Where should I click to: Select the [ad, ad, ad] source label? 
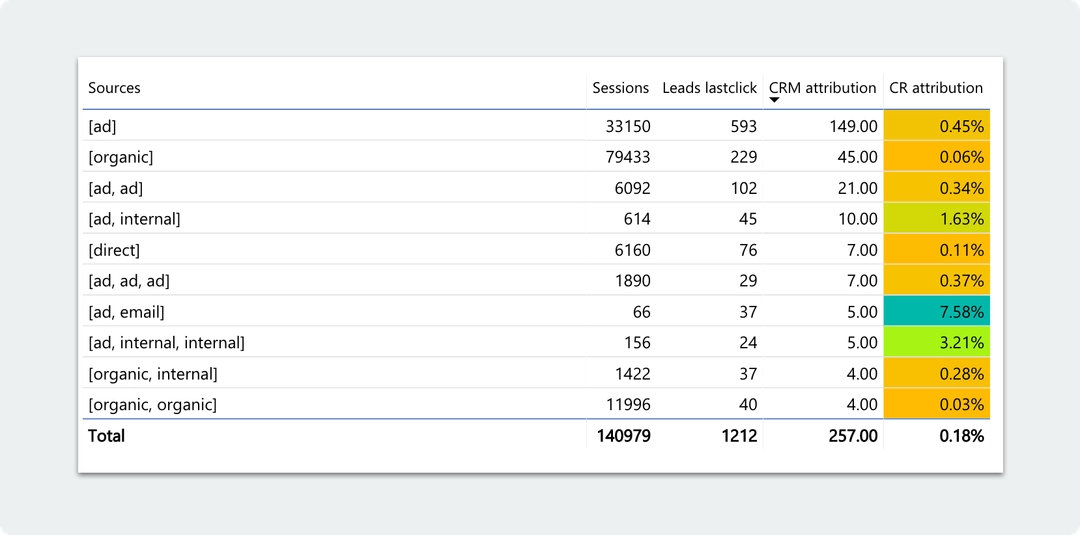pos(129,281)
